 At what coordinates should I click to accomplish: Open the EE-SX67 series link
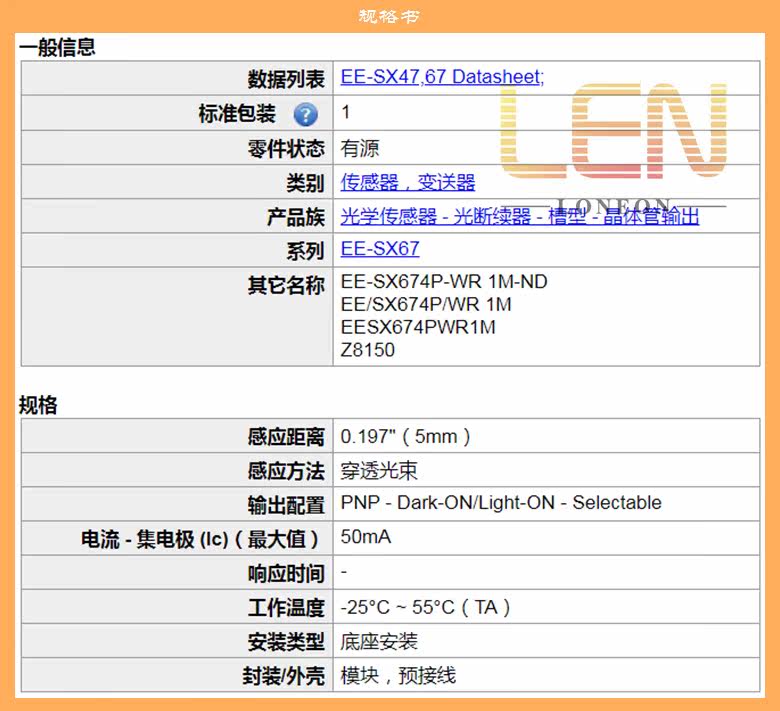click(380, 248)
